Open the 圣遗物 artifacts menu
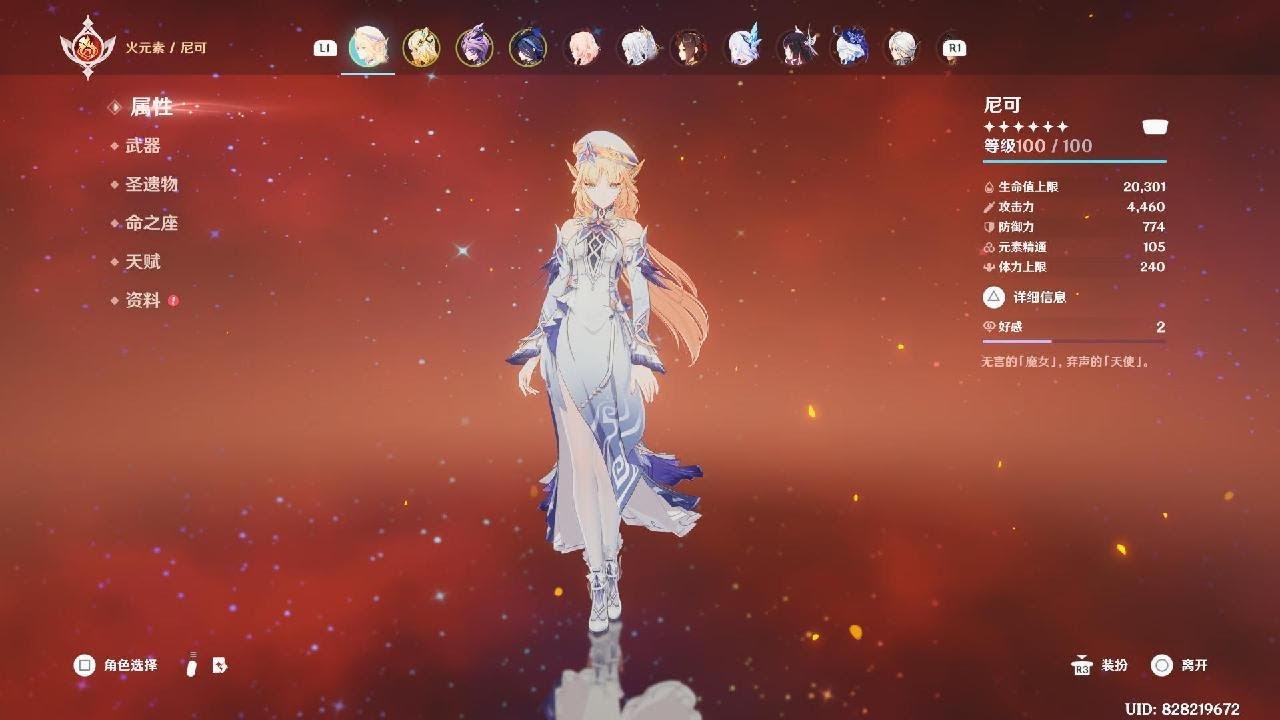 click(151, 184)
